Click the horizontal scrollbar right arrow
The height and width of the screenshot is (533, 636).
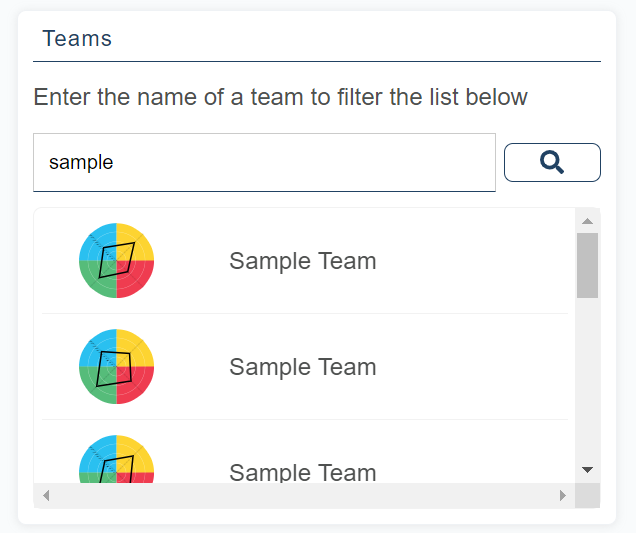tap(562, 495)
